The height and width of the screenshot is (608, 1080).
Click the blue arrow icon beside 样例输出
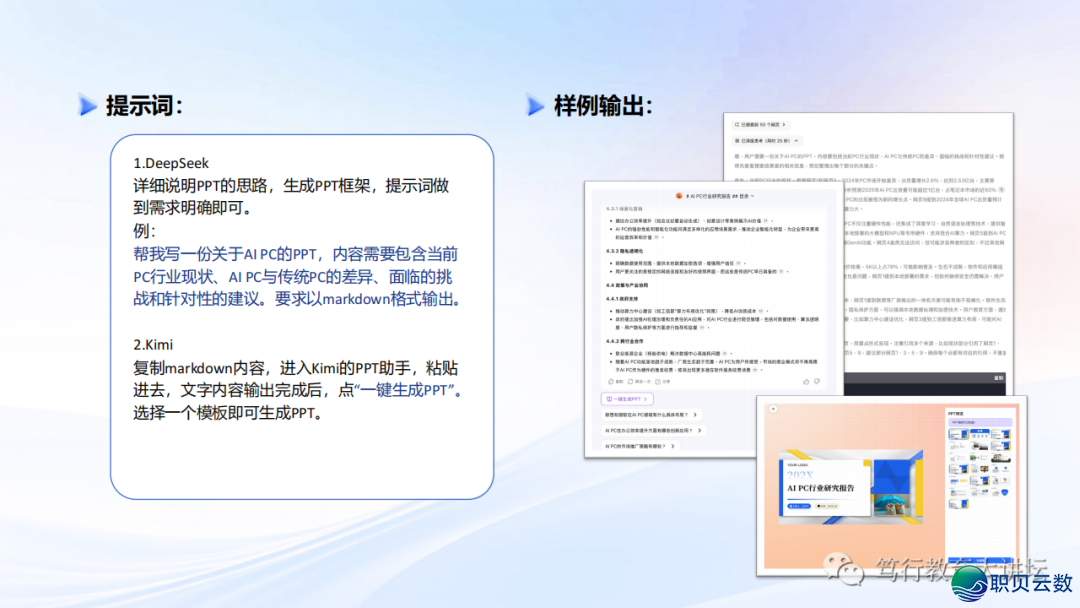[x=535, y=105]
